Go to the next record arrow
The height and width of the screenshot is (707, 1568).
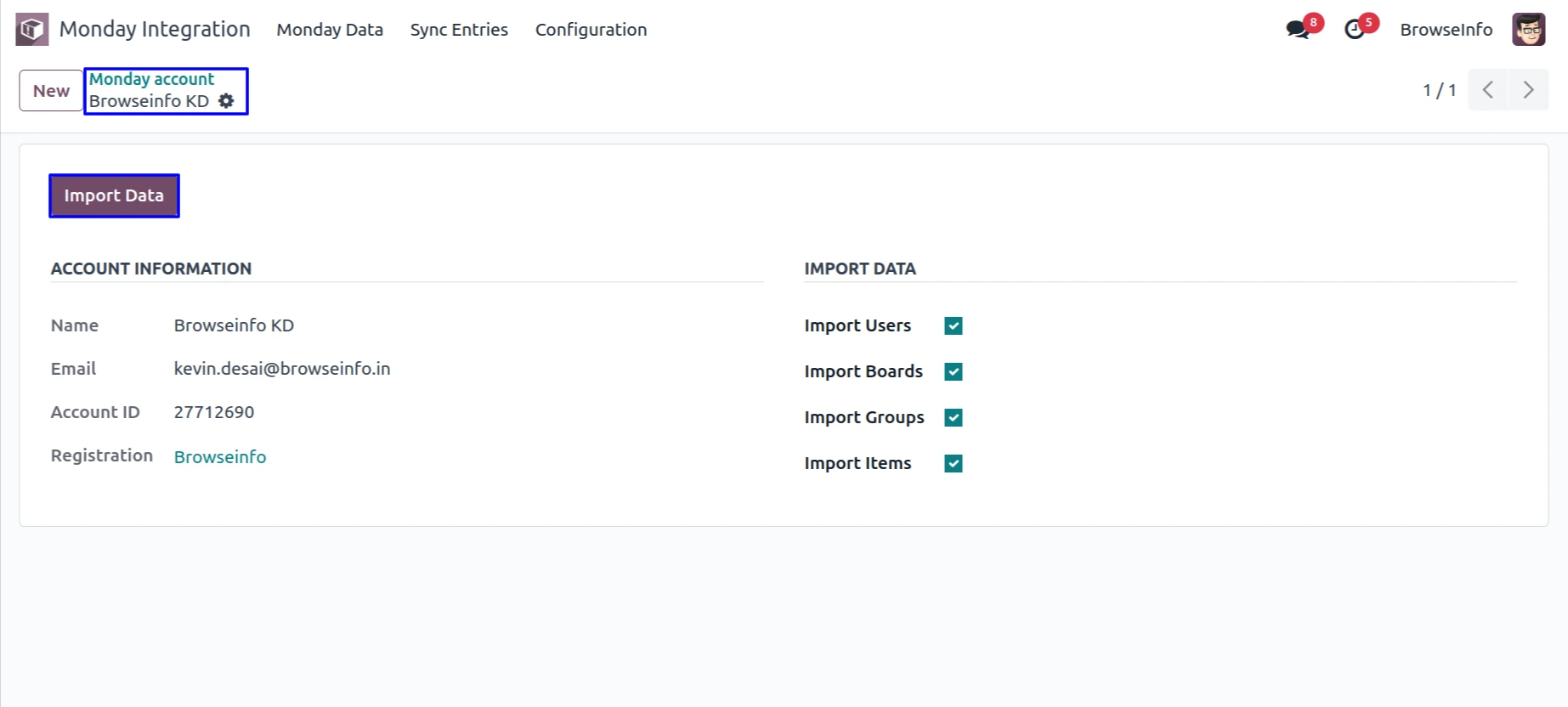[x=1528, y=90]
